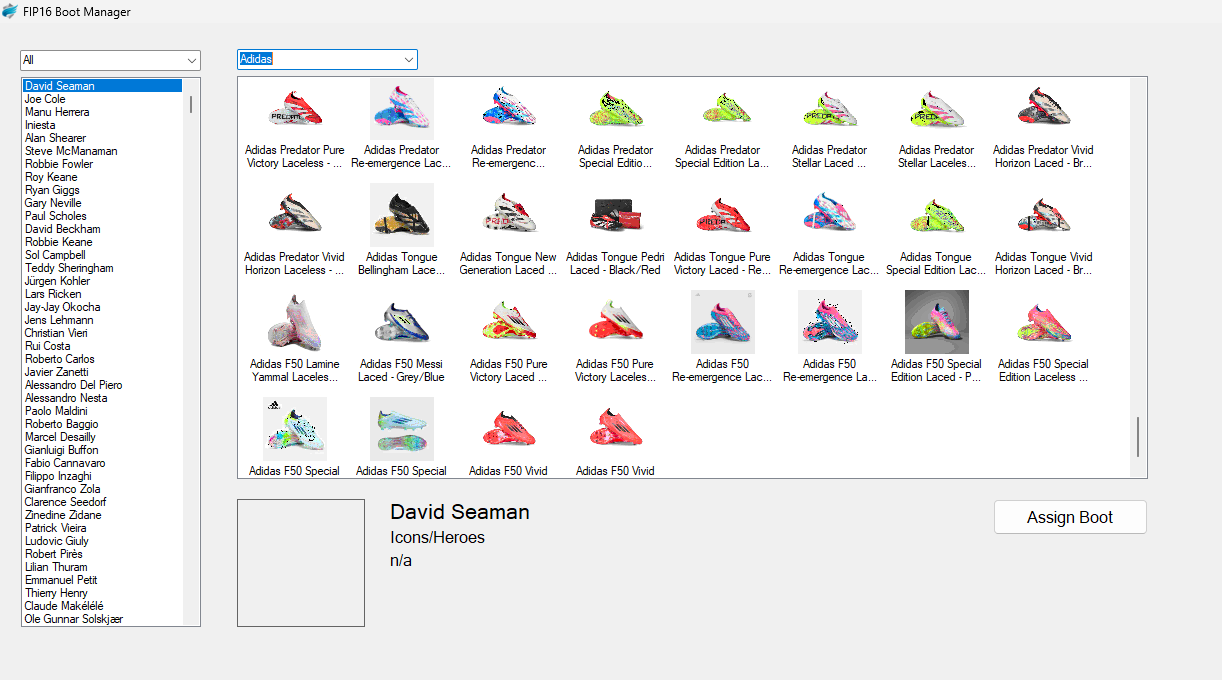Choose Roberto Baggio in the player list
The image size is (1222, 680).
(x=102, y=424)
